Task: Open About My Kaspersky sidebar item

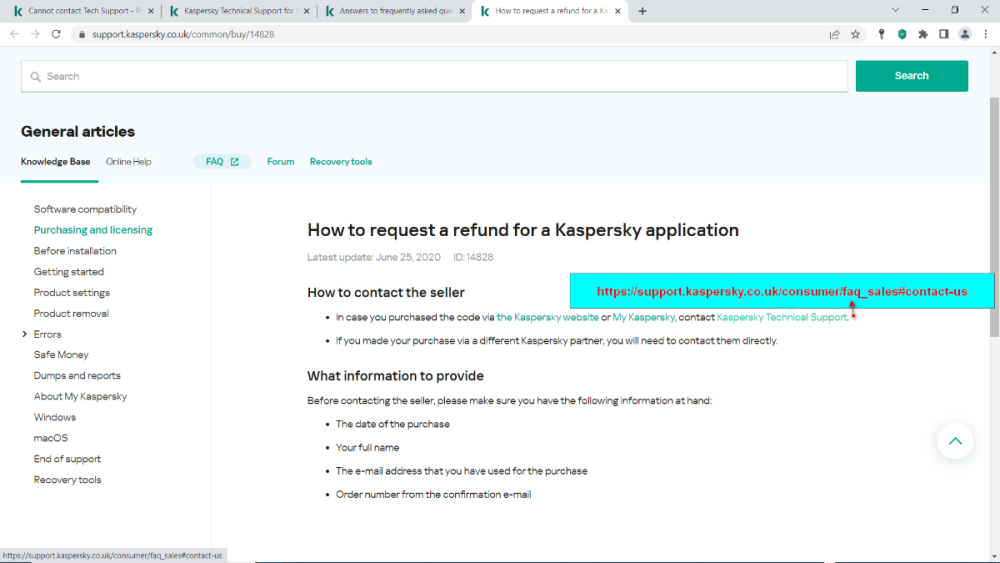Action: coord(80,396)
